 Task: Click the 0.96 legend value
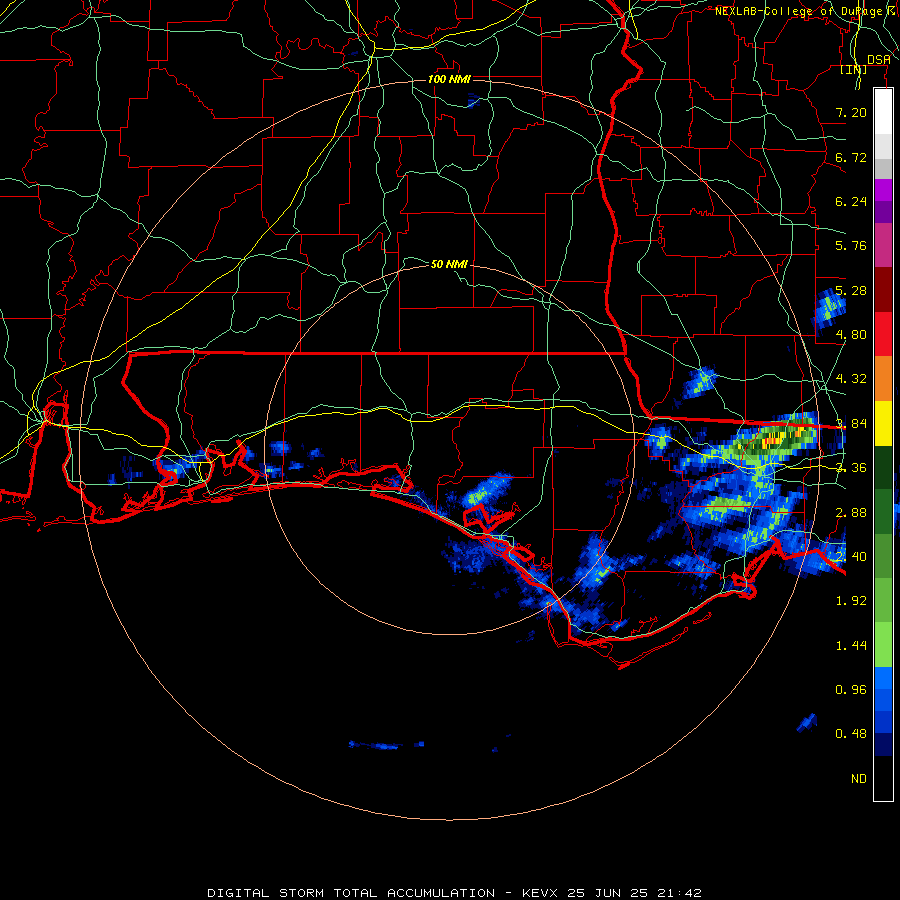tap(851, 690)
